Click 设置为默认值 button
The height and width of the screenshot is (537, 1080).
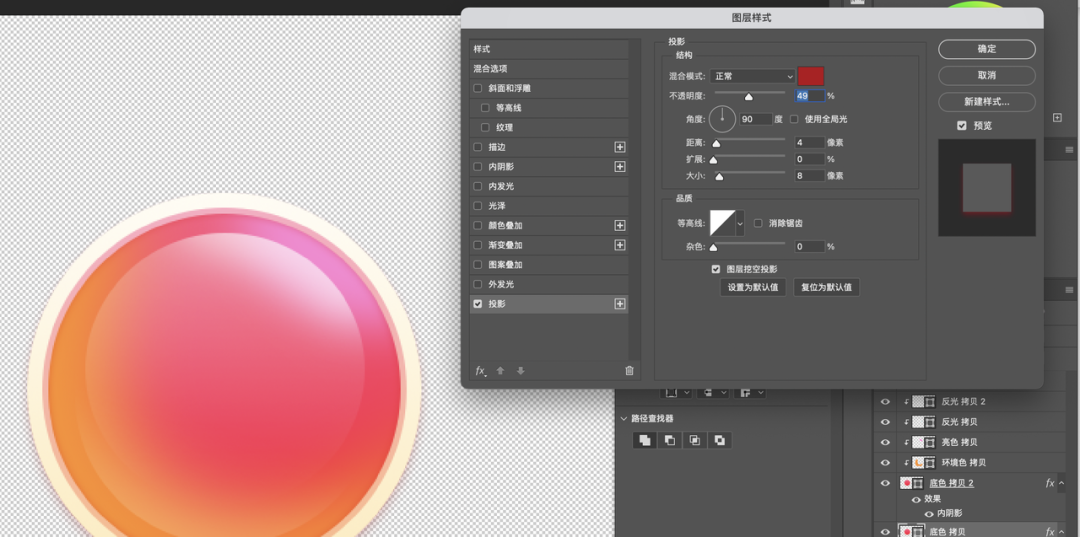[753, 287]
